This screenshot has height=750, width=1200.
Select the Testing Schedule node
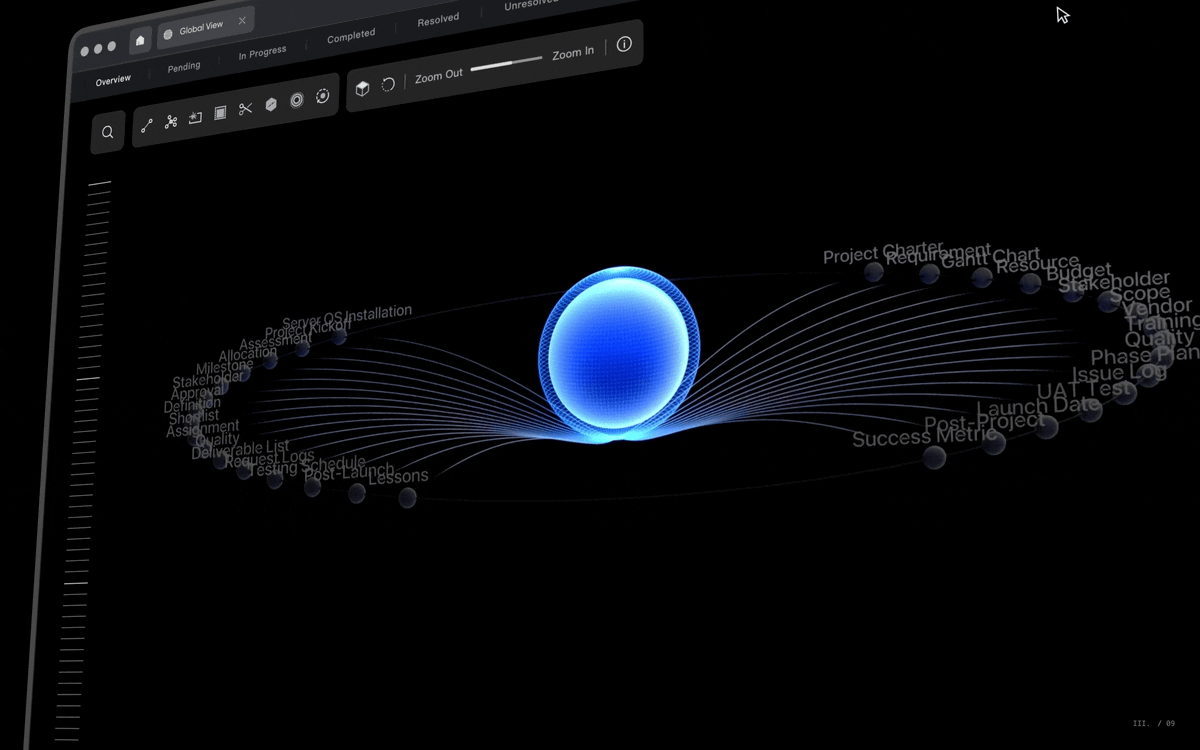[307, 466]
